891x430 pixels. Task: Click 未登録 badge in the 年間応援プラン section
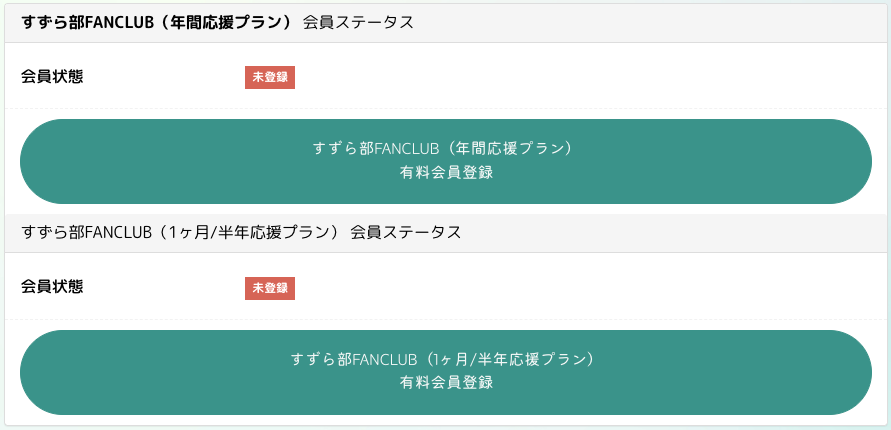(270, 77)
